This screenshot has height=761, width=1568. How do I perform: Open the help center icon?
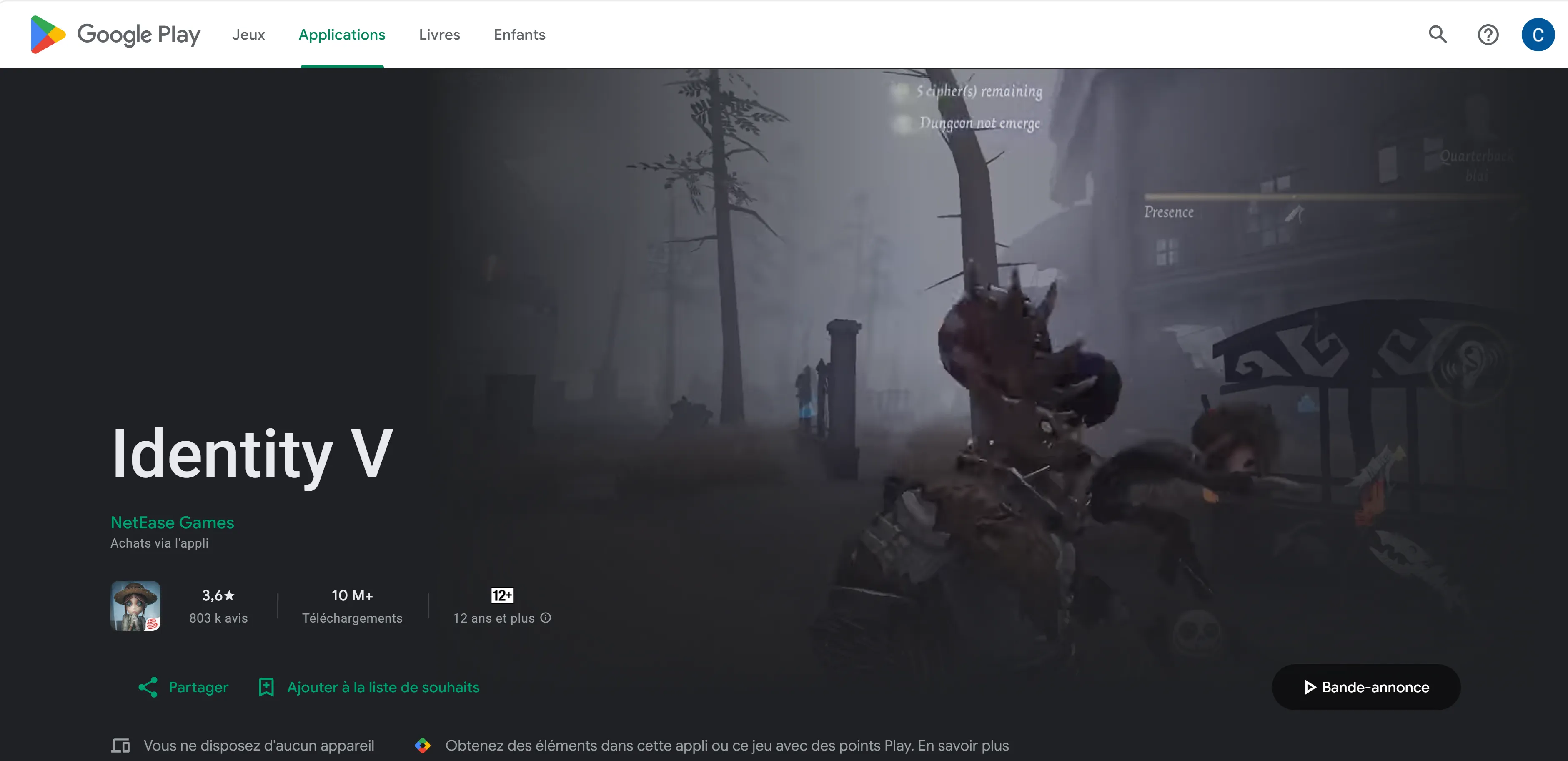(x=1488, y=35)
